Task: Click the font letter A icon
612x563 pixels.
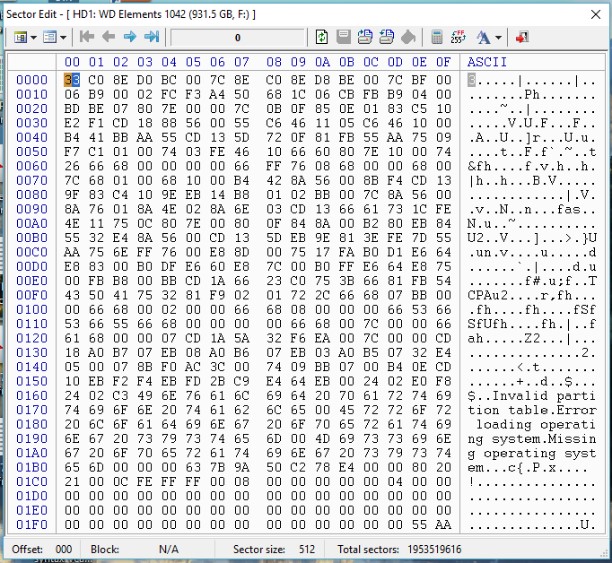Action: 483,37
